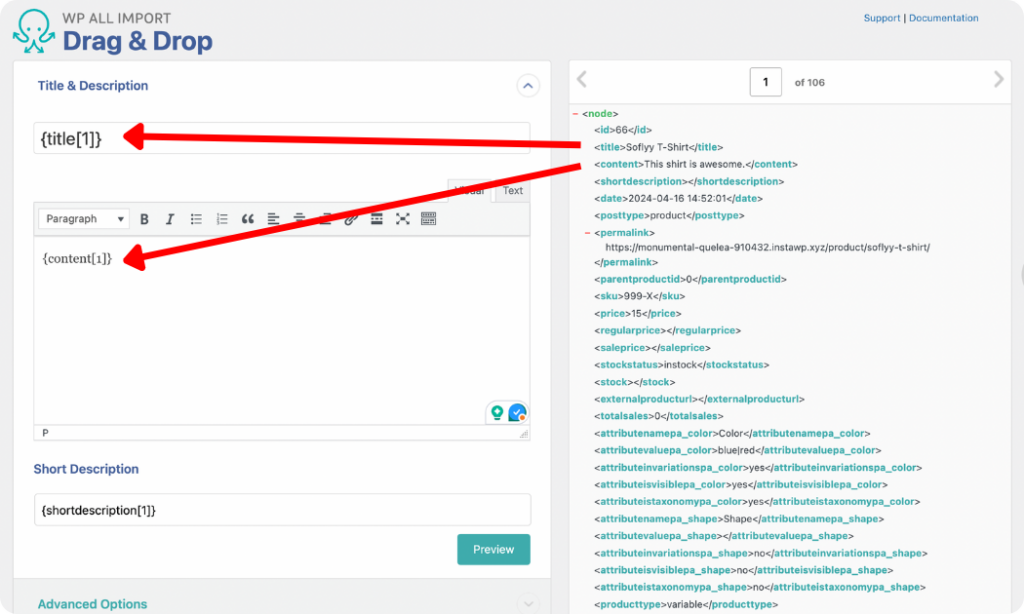Select the attributeisvisiblepa_color element
Screen dimensions: 1024x614
click(741, 485)
